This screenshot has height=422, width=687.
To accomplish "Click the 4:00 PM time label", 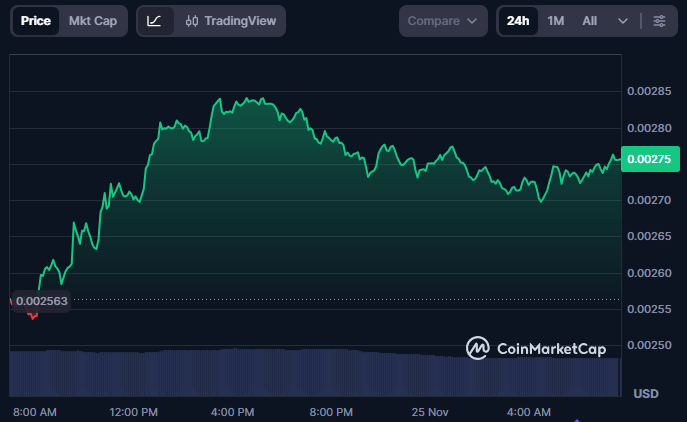I will tap(232, 412).
